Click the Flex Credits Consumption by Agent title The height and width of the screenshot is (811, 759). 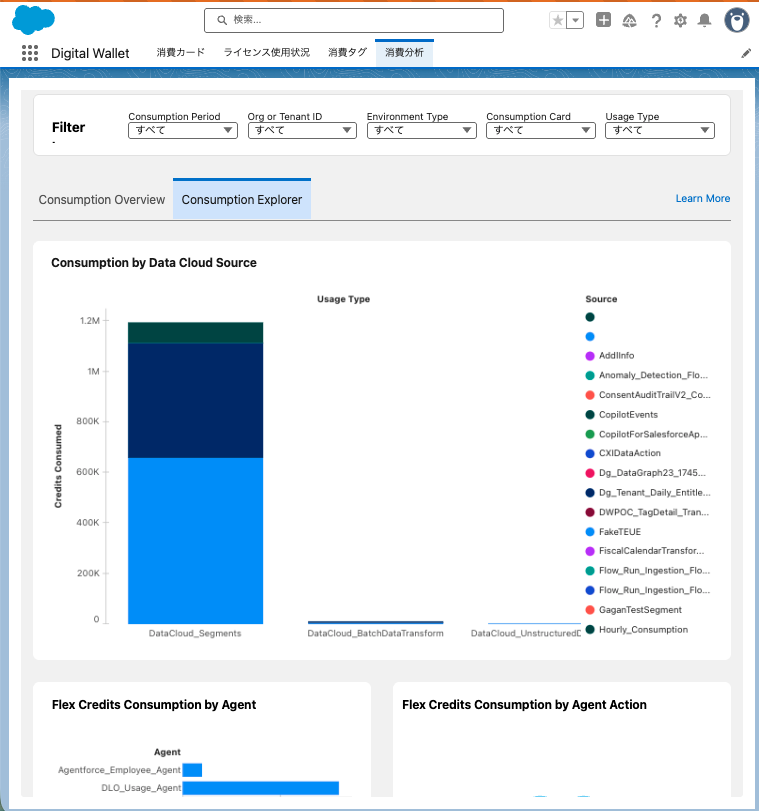tap(154, 705)
